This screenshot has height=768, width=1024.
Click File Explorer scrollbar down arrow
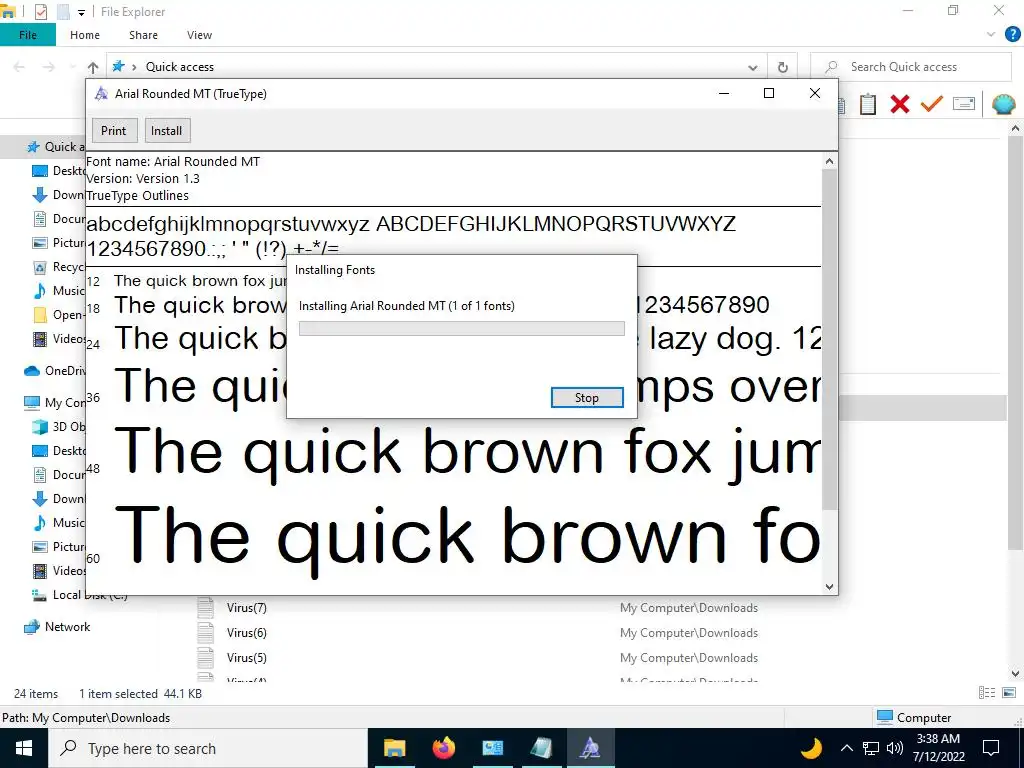(x=1015, y=673)
